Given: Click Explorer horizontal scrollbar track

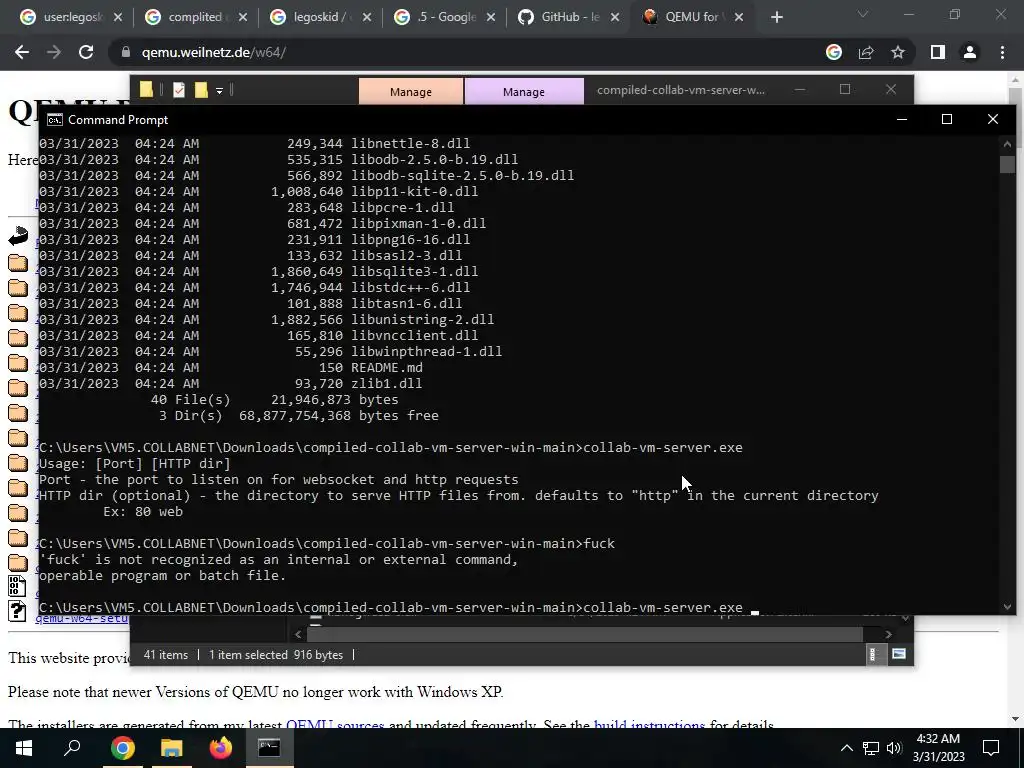Looking at the screenshot, I should click(x=585, y=634).
